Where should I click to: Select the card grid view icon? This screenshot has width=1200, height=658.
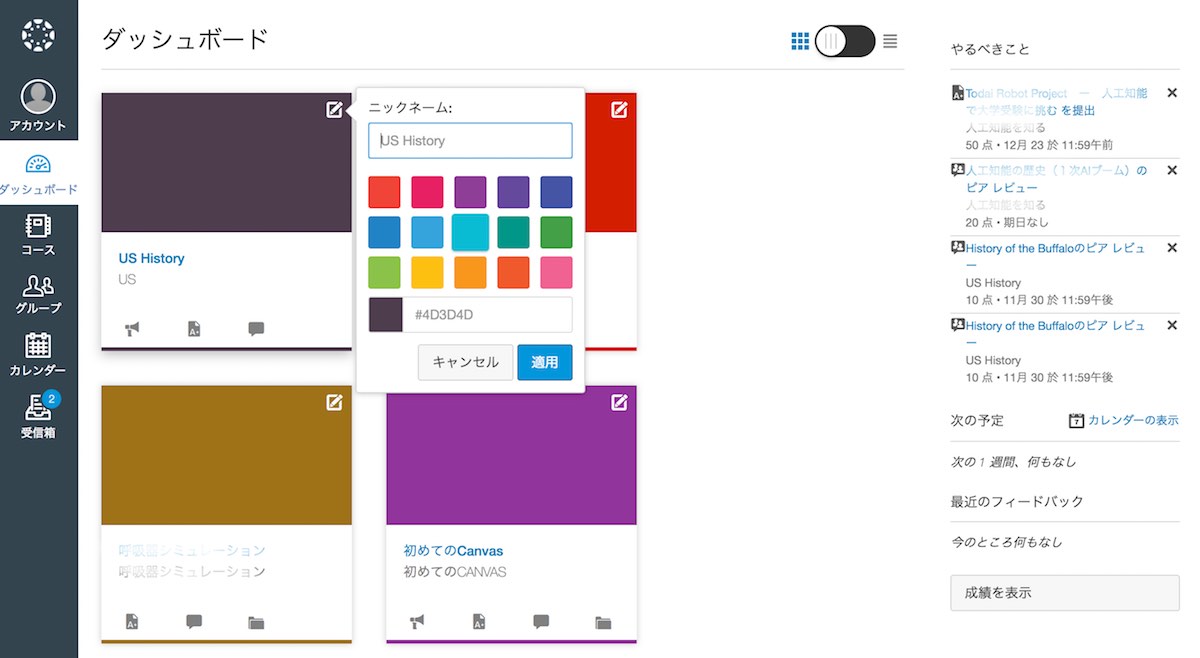click(x=800, y=41)
